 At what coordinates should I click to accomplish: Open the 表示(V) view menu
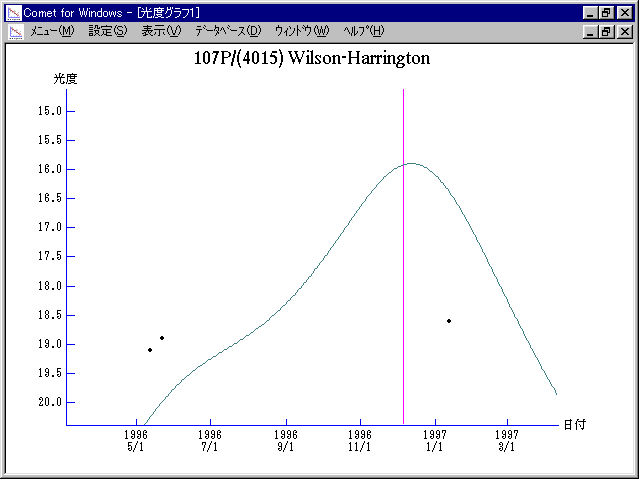coord(161,31)
